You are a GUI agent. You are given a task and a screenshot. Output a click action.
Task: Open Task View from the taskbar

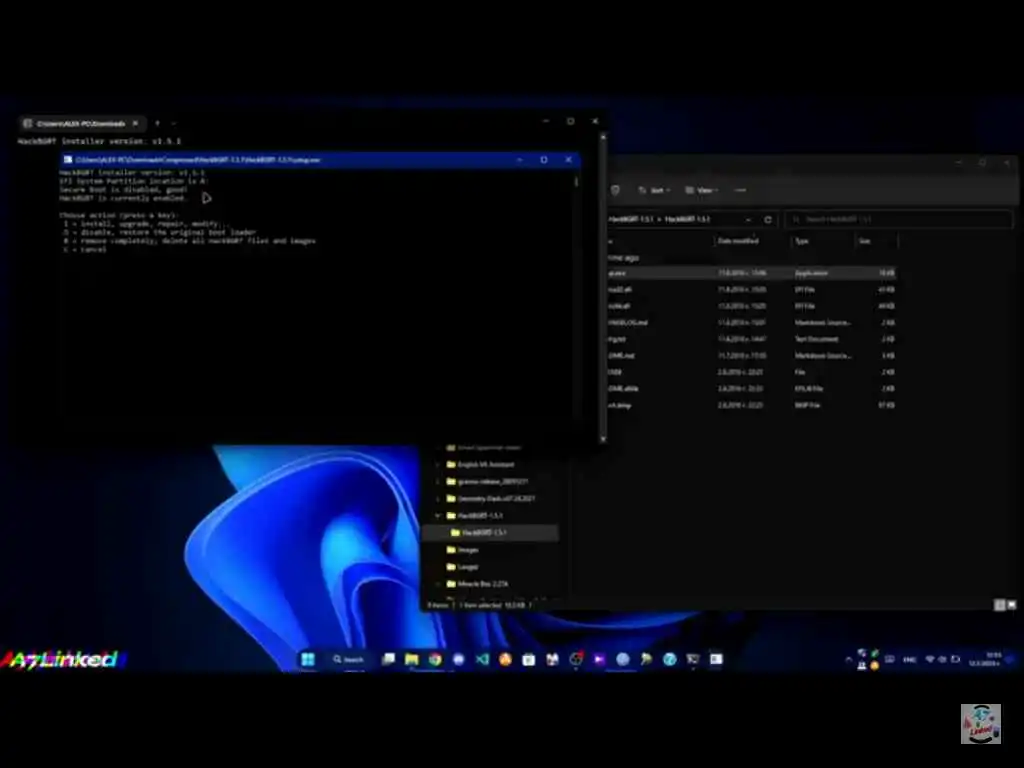(389, 659)
